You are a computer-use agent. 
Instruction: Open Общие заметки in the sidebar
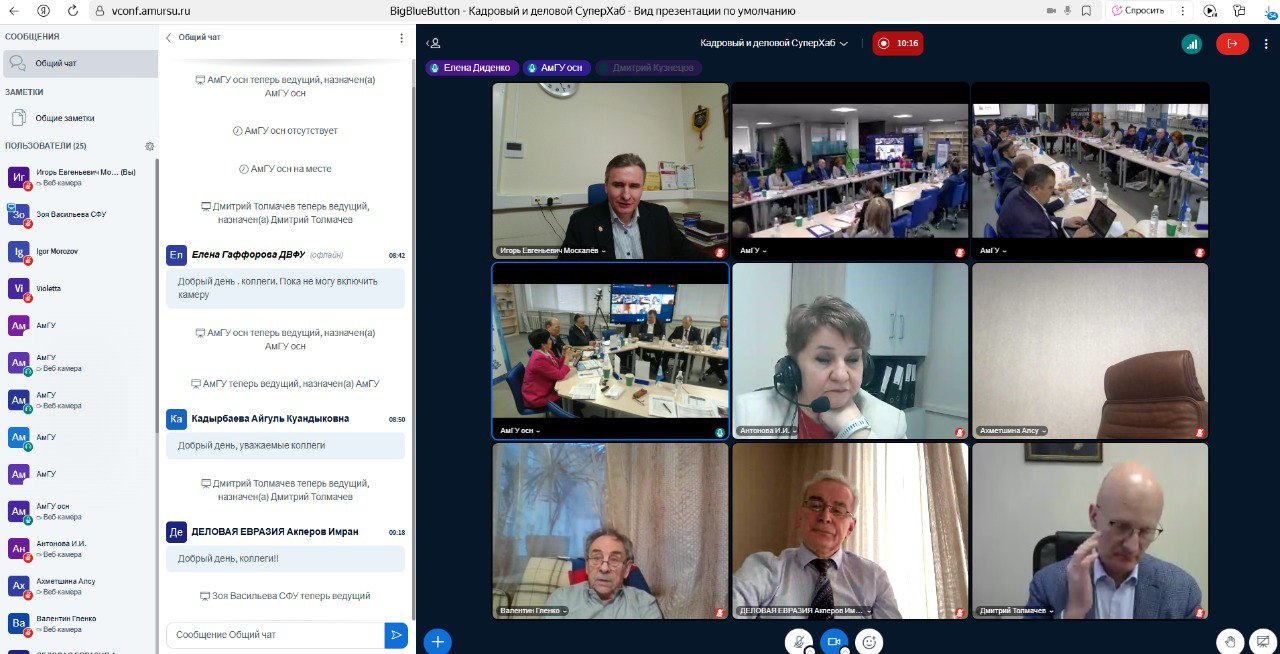(x=65, y=118)
